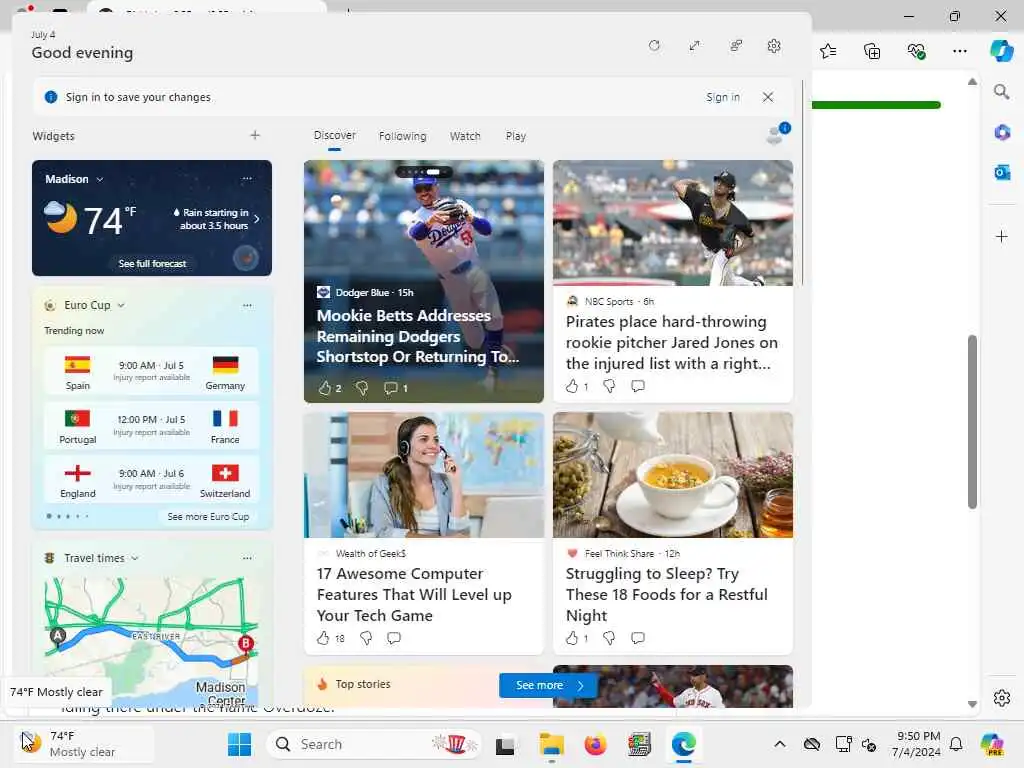Open the Edge Favorites star icon
Viewport: 1024px width, 768px height.
[828, 51]
